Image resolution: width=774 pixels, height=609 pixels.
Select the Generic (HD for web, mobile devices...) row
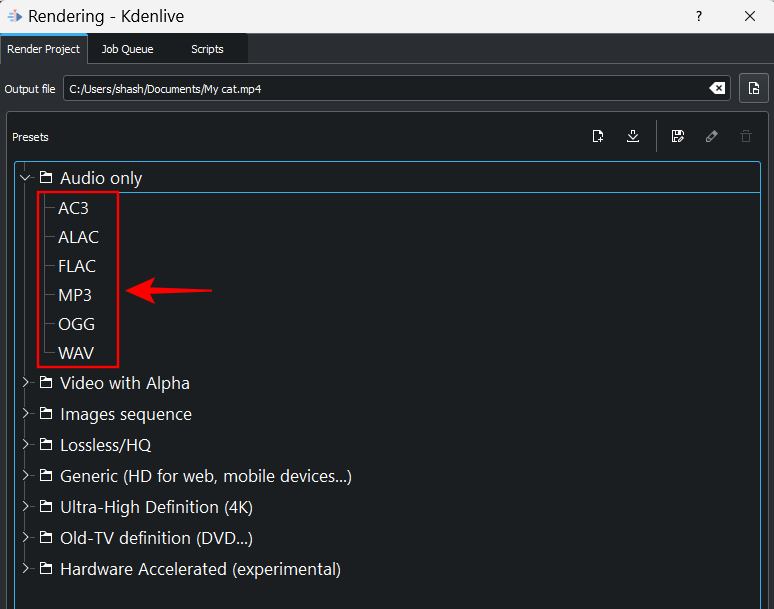coord(387,476)
